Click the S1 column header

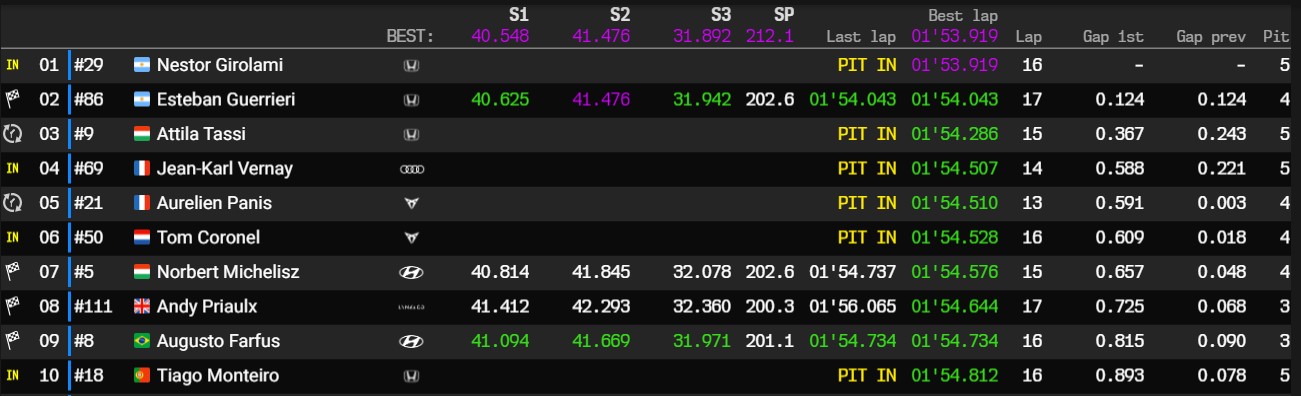tap(518, 16)
